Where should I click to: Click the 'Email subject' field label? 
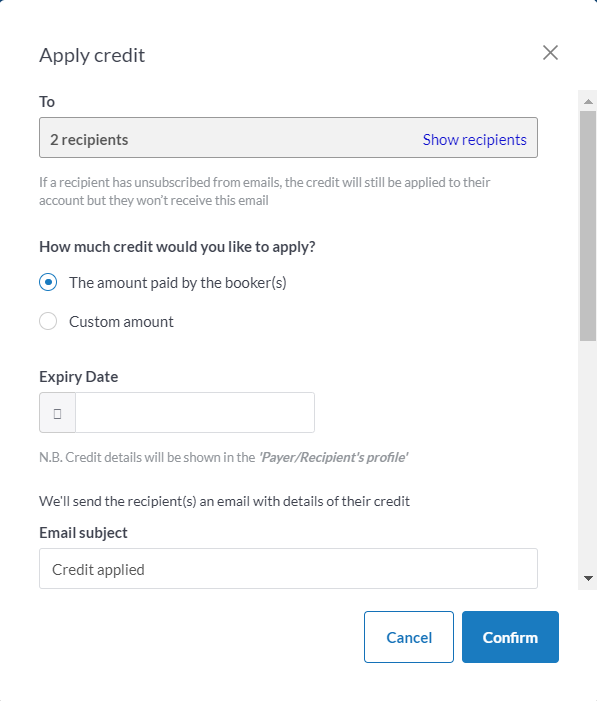(83, 533)
